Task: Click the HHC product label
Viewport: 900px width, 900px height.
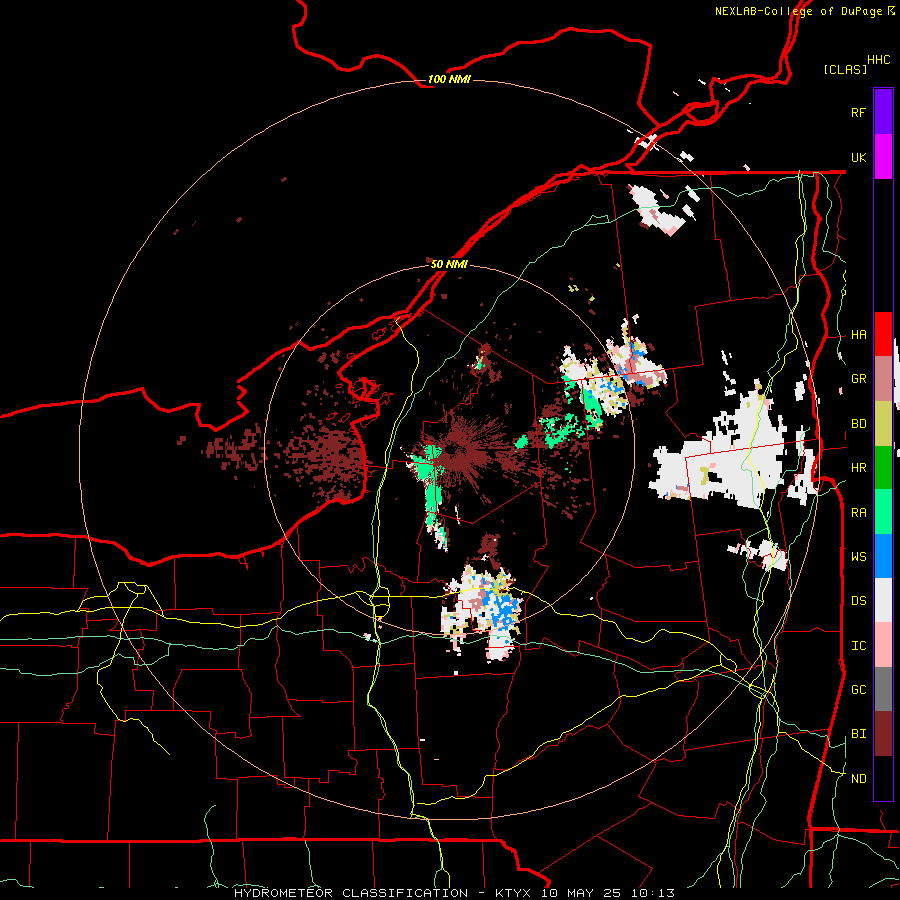Action: pyautogui.click(x=878, y=60)
